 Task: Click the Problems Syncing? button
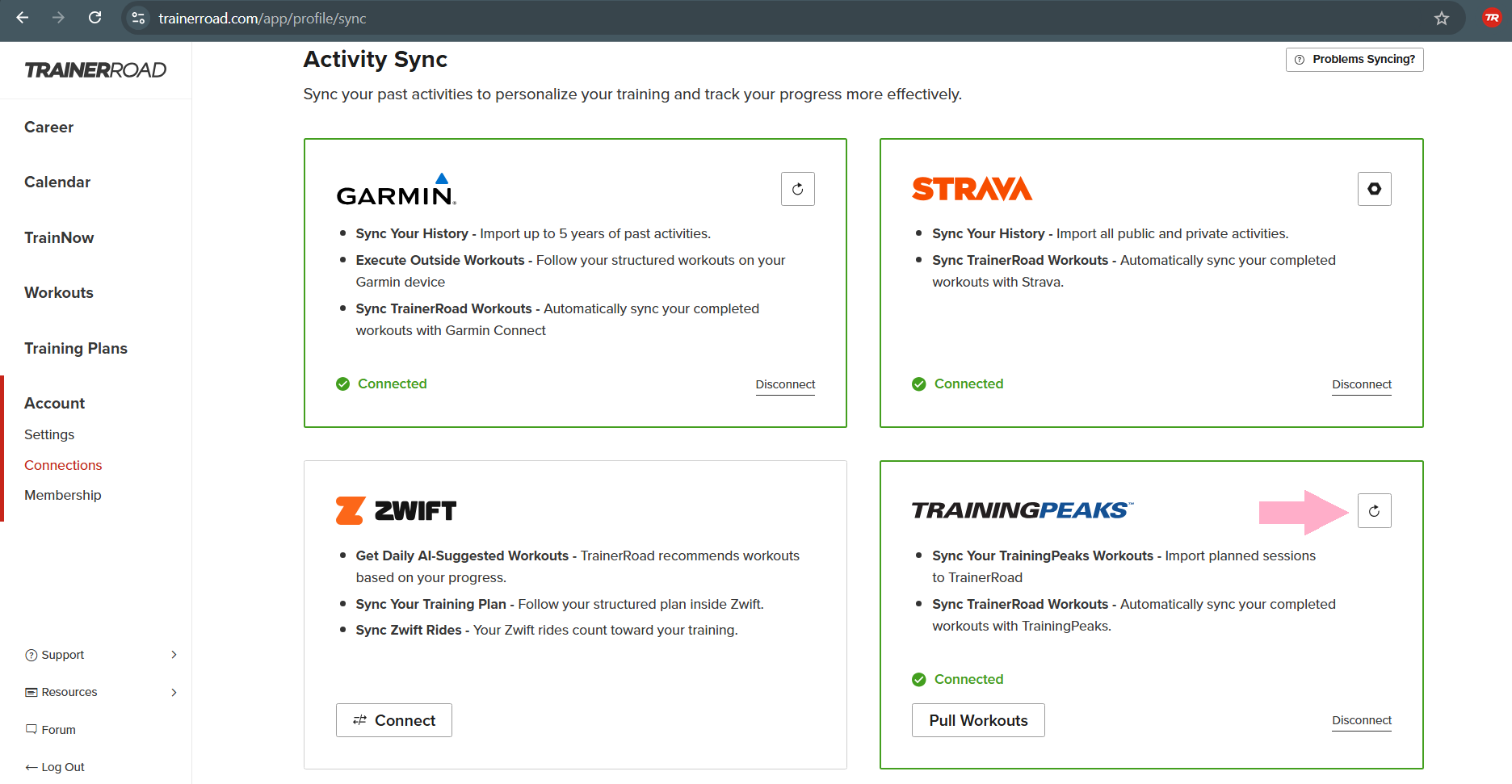(x=1354, y=60)
